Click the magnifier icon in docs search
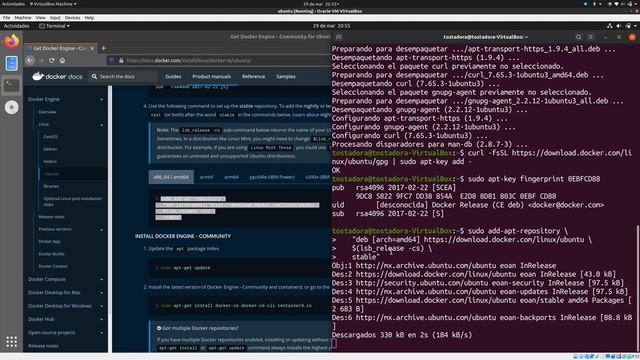The width and height of the screenshot is (640, 360). pyautogui.click(x=94, y=76)
